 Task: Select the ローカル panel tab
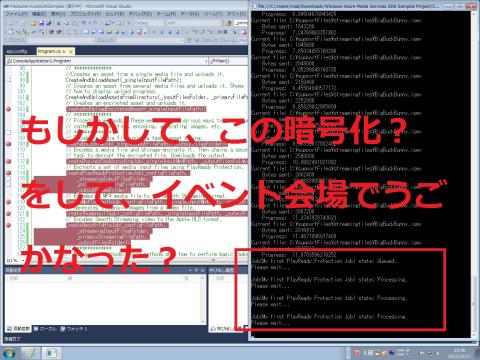point(45,329)
